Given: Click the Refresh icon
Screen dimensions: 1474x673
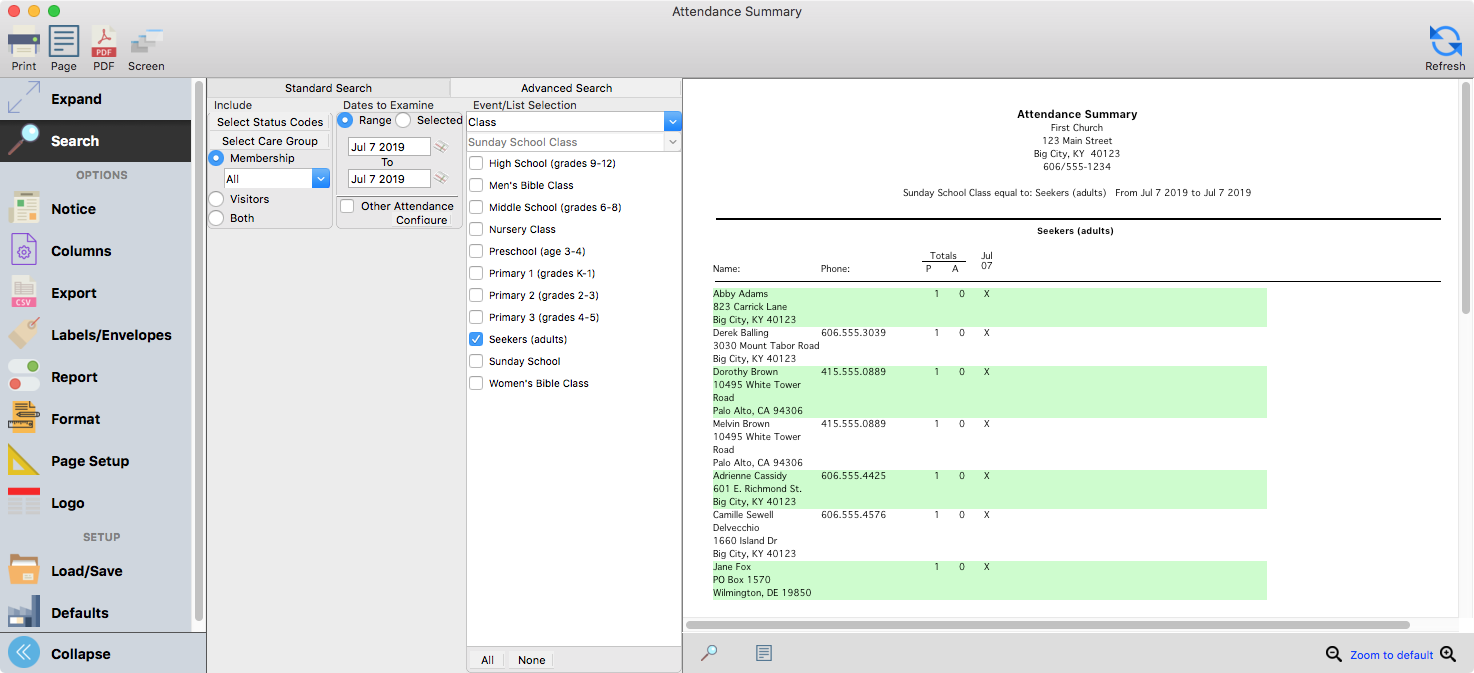Looking at the screenshot, I should (x=1445, y=42).
